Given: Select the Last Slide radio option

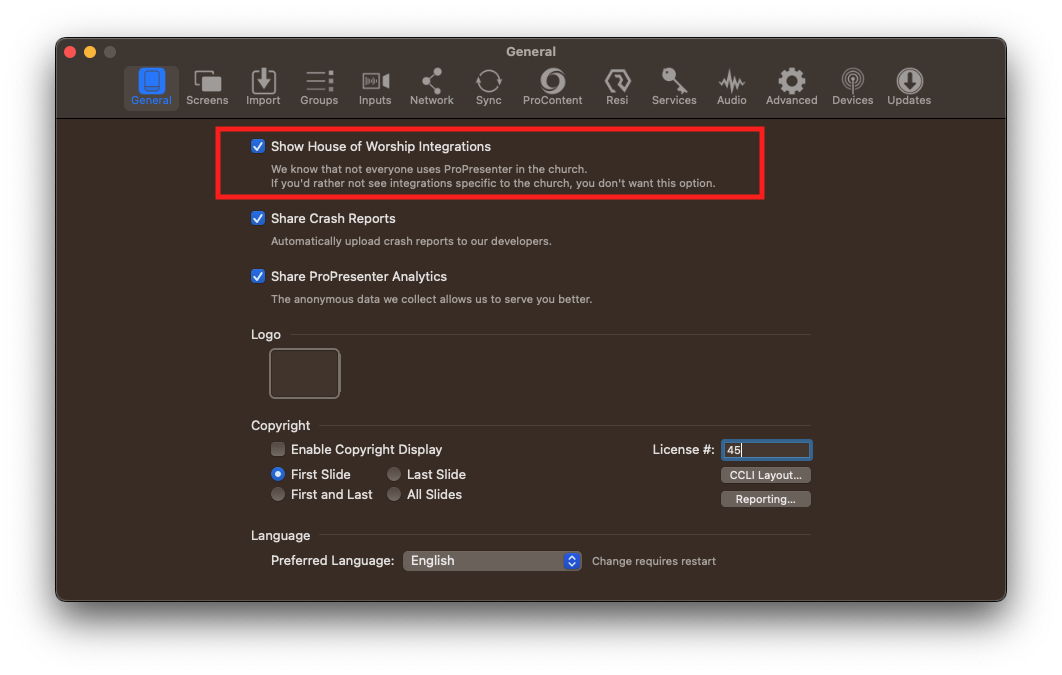Looking at the screenshot, I should pyautogui.click(x=394, y=474).
